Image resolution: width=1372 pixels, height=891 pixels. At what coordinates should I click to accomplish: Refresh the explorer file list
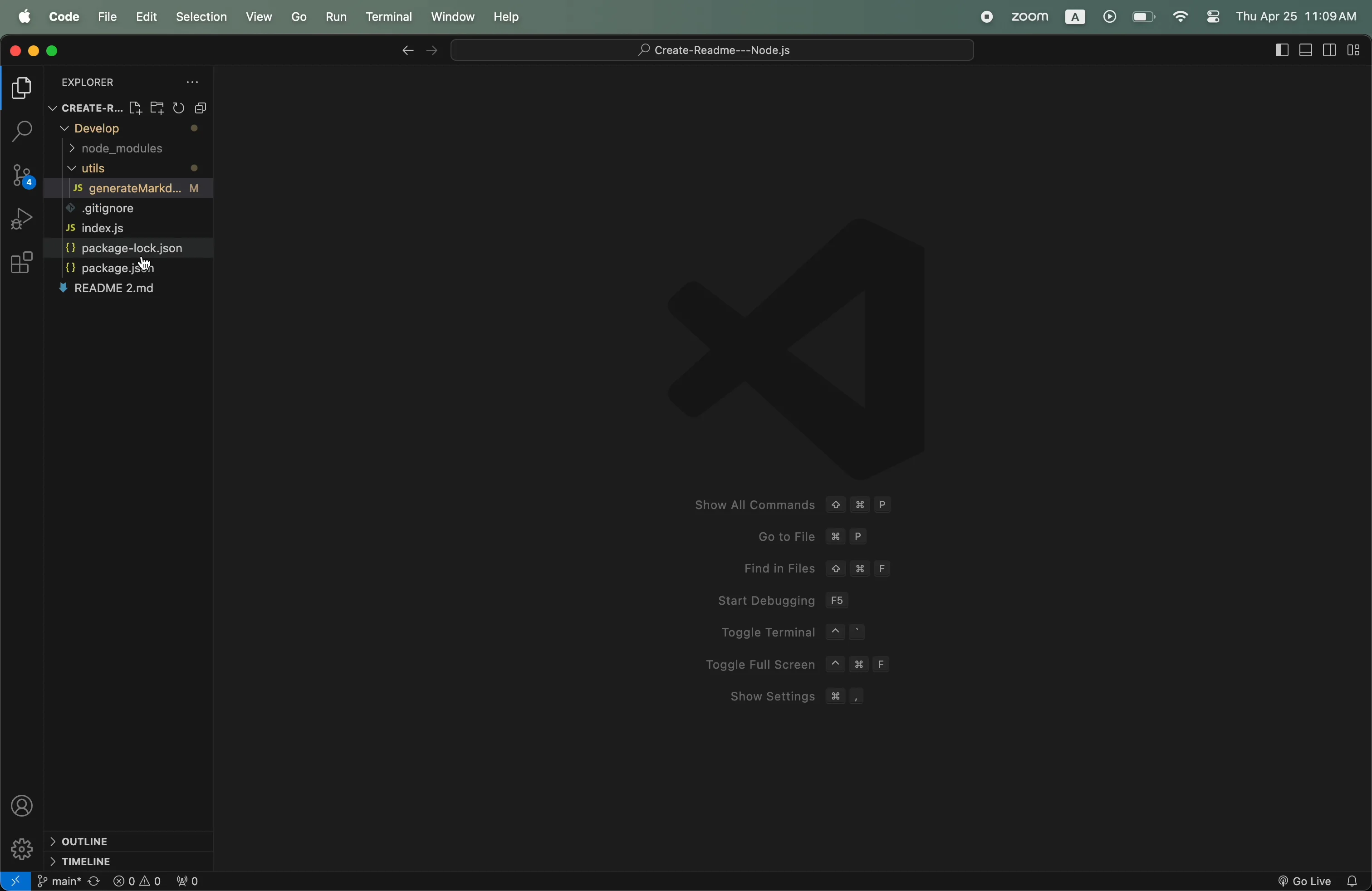point(179,108)
